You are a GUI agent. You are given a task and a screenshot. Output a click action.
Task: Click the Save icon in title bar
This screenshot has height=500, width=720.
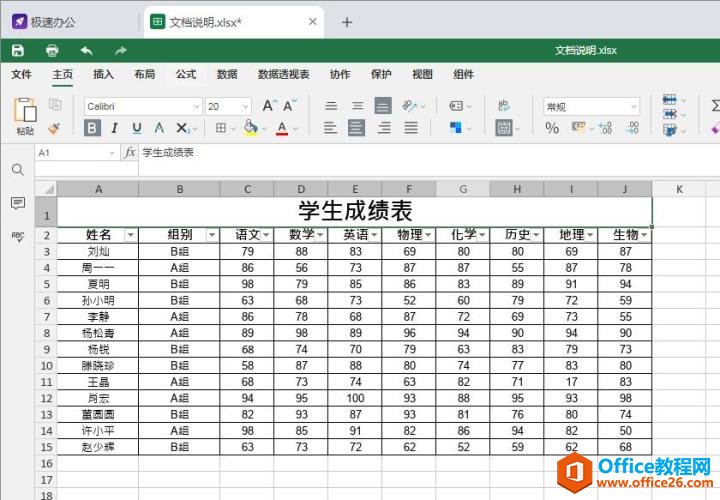(18, 51)
